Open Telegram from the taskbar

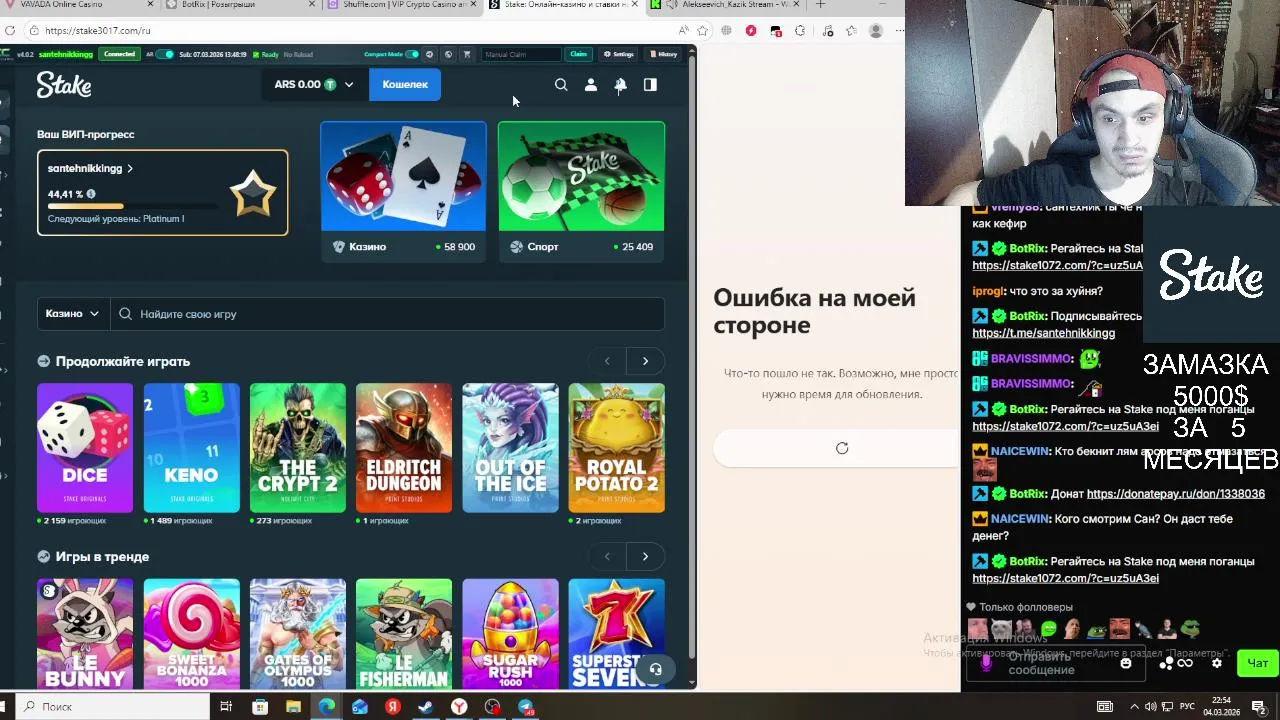click(x=526, y=707)
